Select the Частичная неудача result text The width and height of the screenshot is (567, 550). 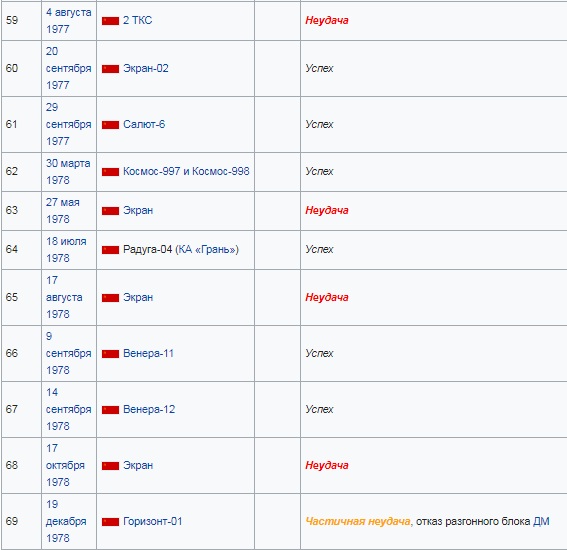tap(358, 521)
